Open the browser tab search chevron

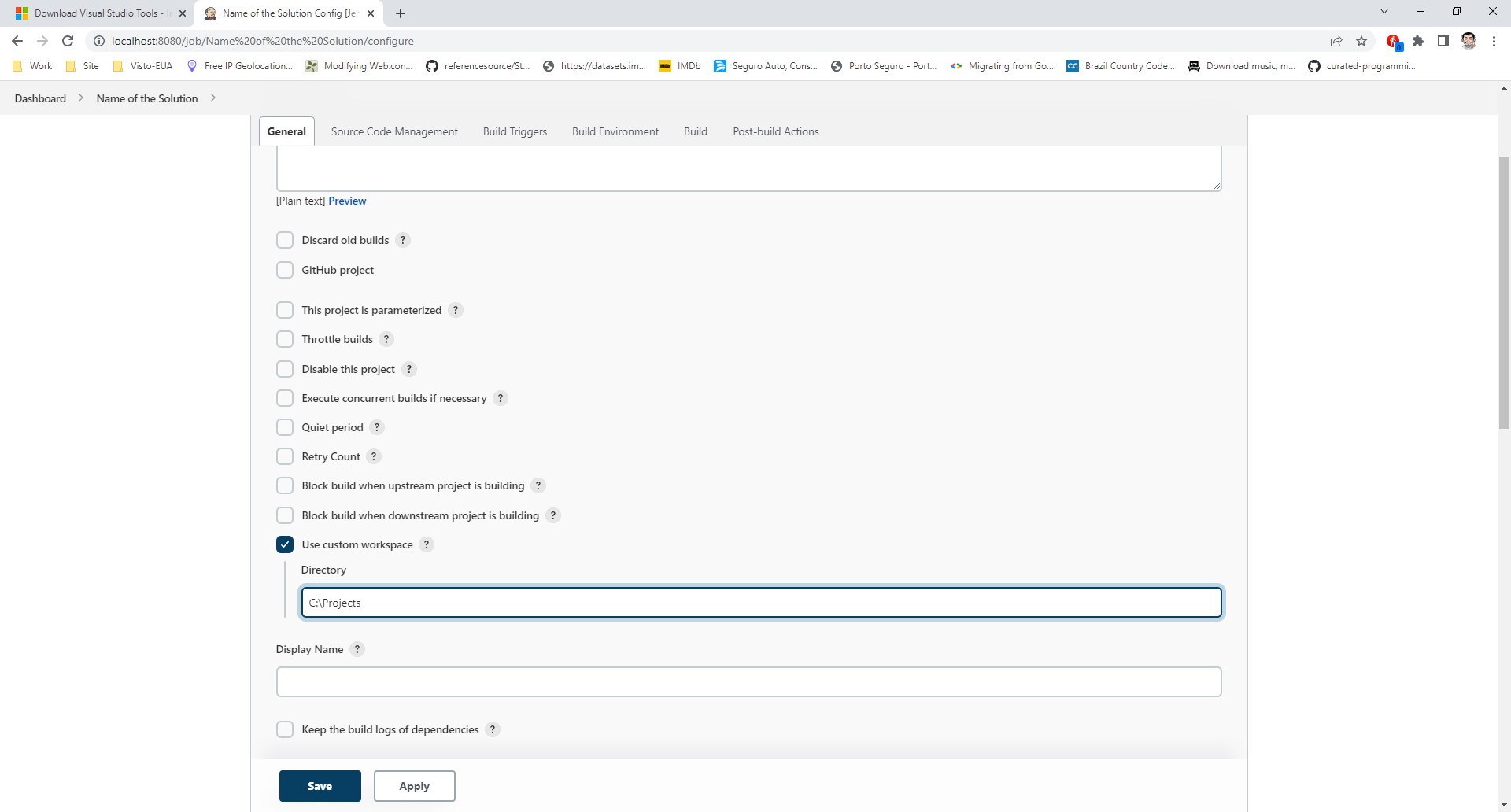point(1384,11)
